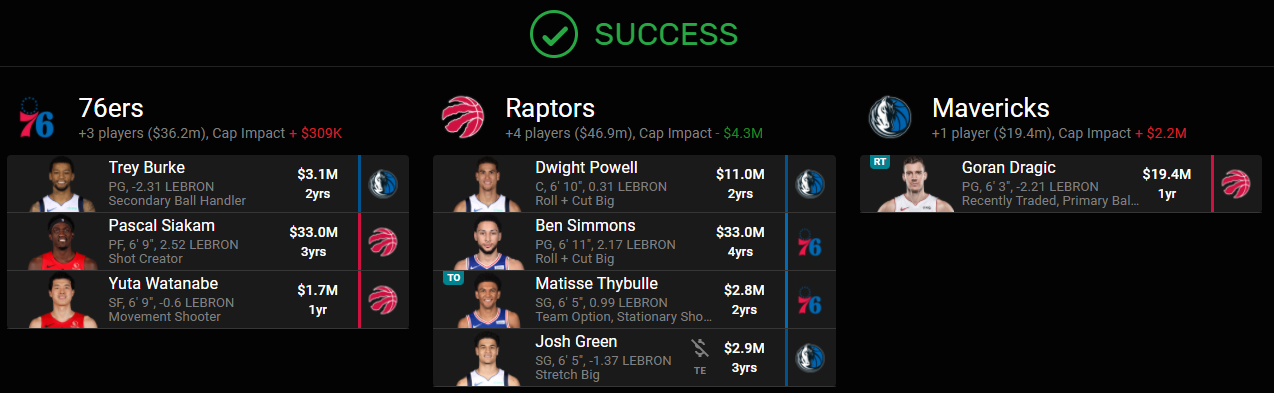Select the Pascal Siakam player name
This screenshot has width=1274, height=394.
pyautogui.click(x=161, y=226)
